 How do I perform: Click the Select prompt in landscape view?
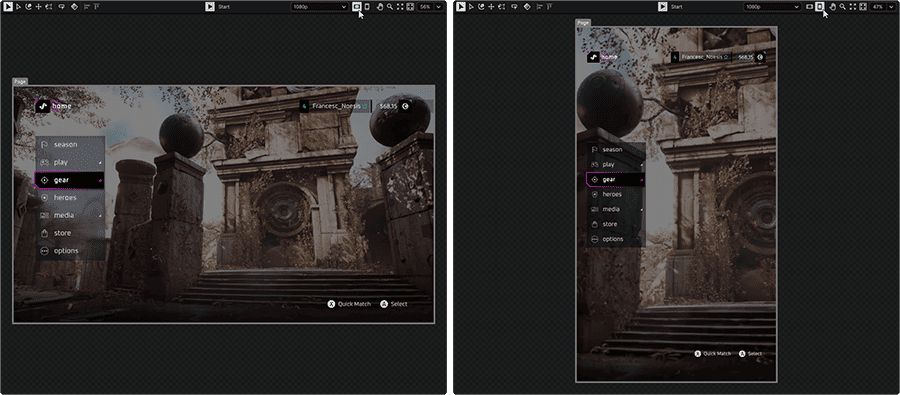(394, 304)
